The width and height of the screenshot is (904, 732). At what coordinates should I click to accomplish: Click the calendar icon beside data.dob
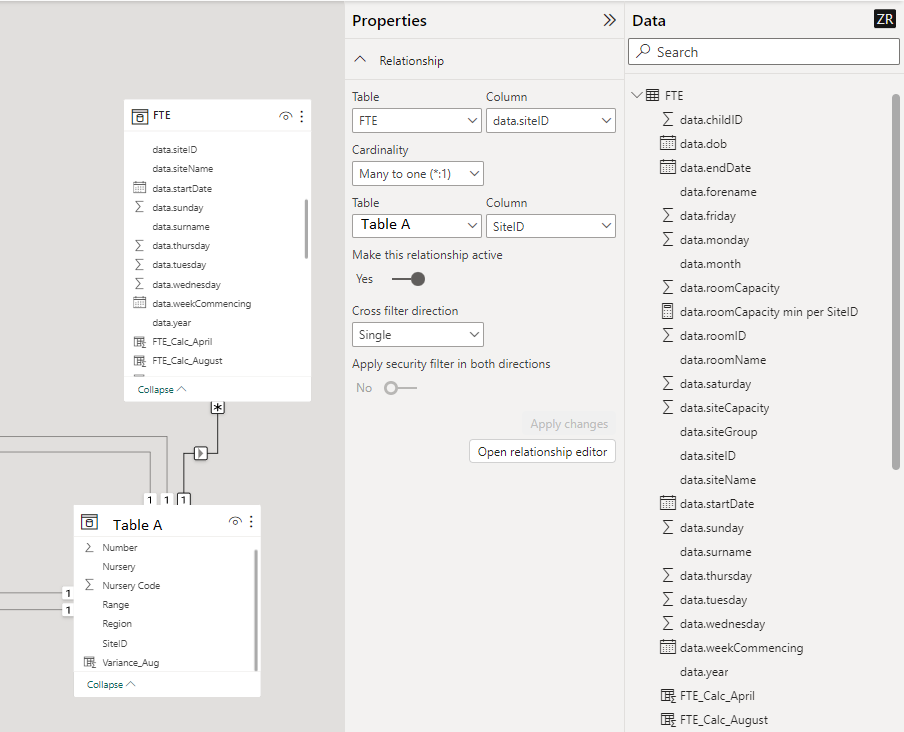pyautogui.click(x=668, y=143)
